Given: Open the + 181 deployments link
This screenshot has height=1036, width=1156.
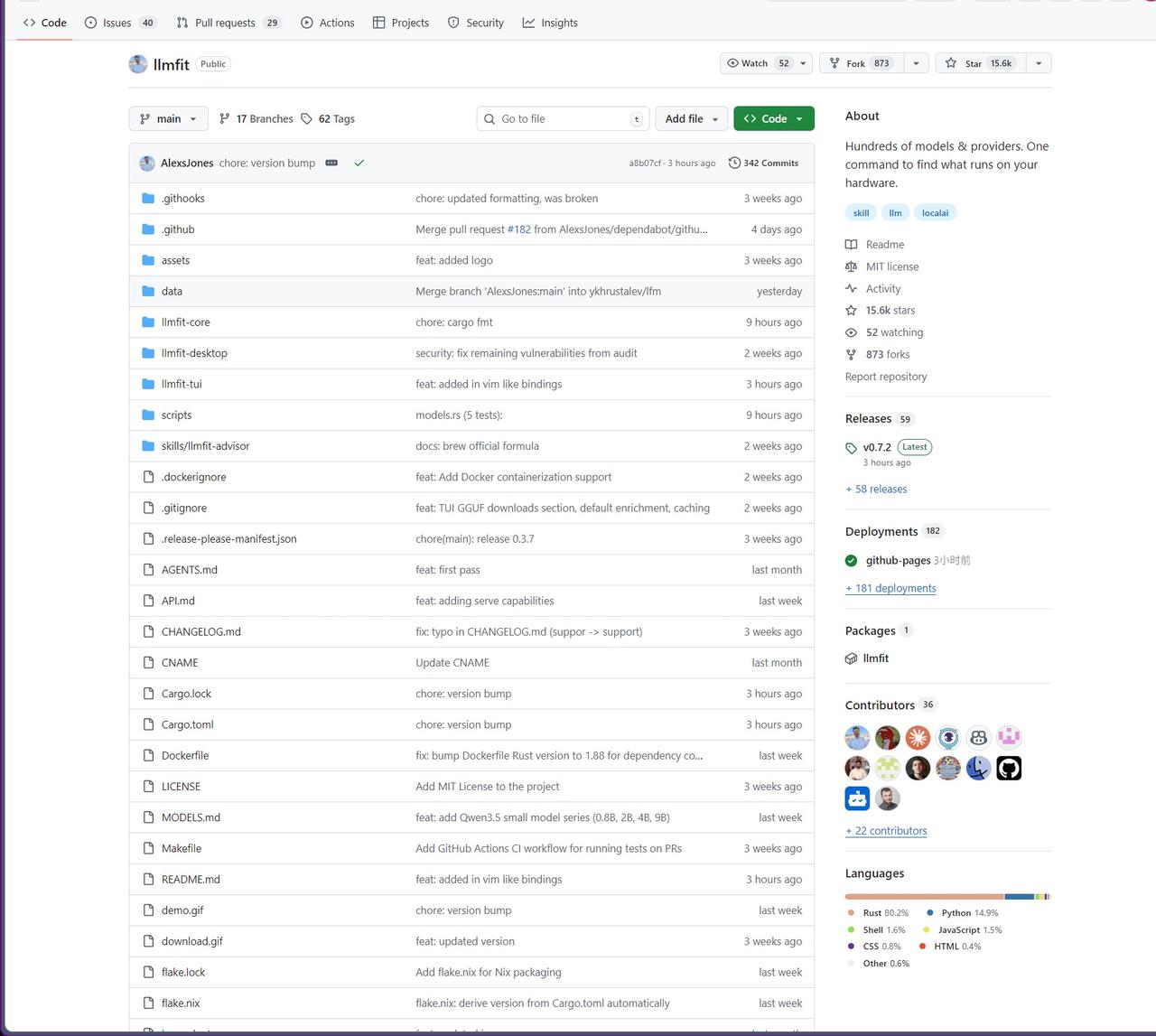Looking at the screenshot, I should 890,589.
